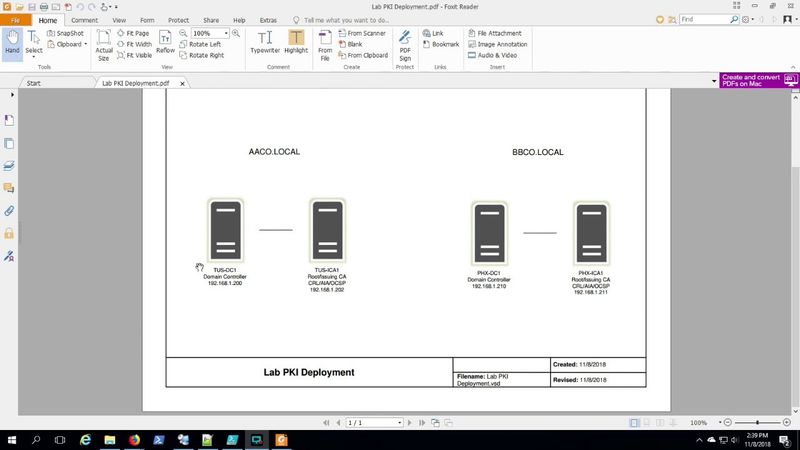800x450 pixels.
Task: Create a Blank PDF
Action: click(350, 44)
